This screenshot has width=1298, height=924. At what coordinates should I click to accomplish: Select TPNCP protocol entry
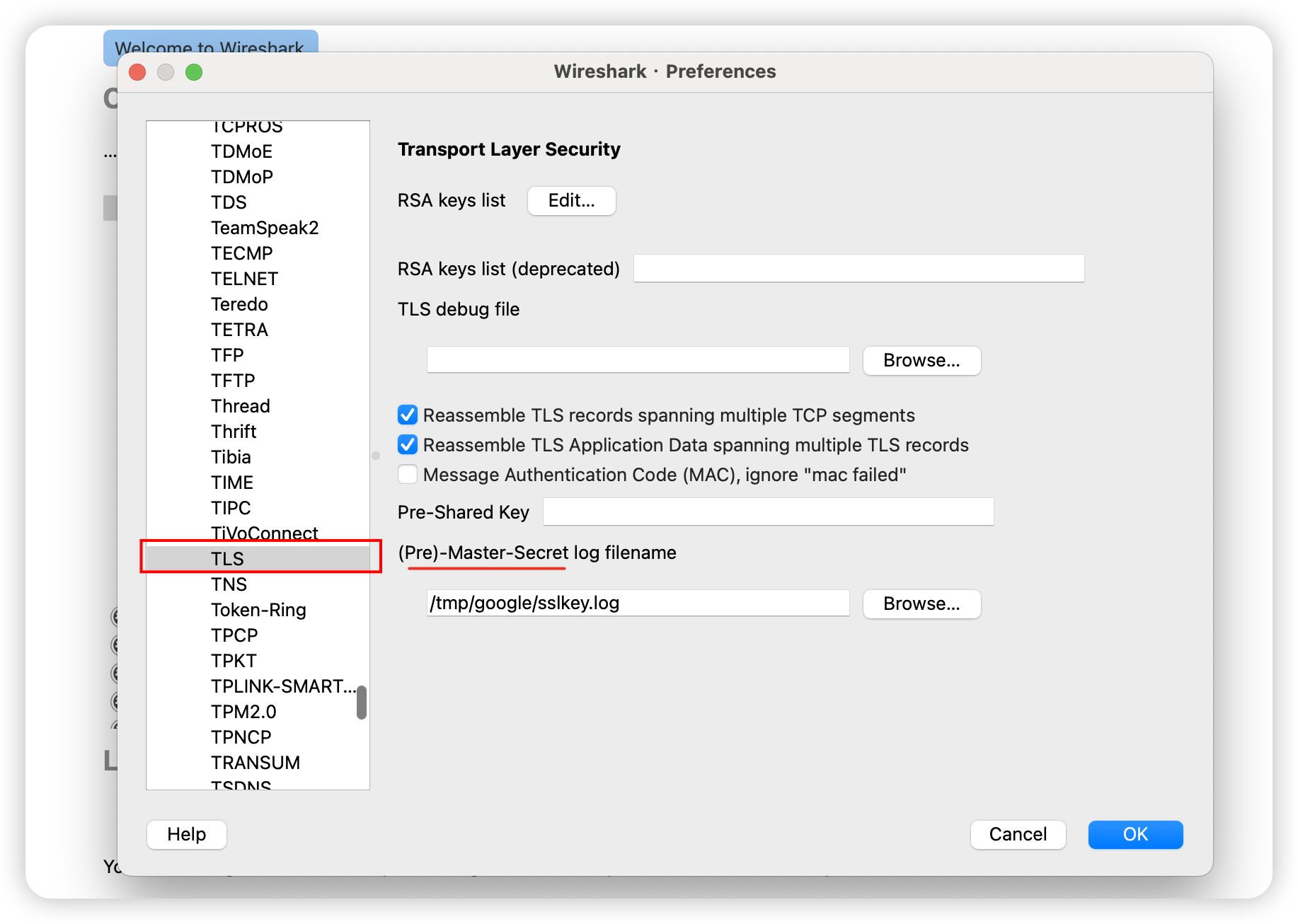tap(258, 737)
